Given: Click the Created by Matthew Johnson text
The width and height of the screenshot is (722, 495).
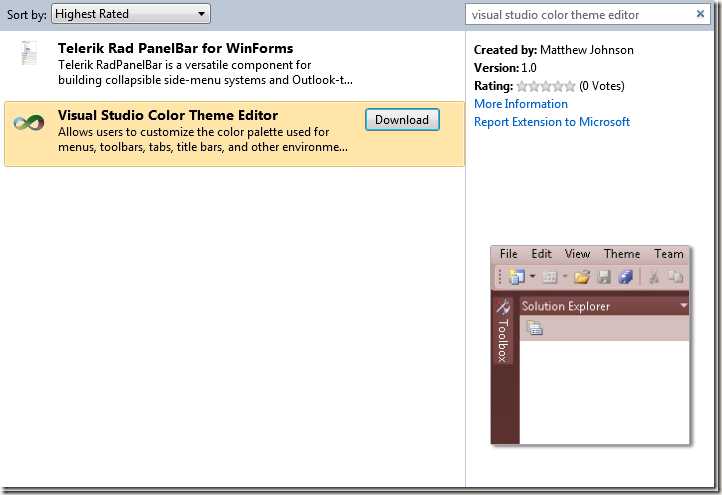Looking at the screenshot, I should tap(553, 50).
